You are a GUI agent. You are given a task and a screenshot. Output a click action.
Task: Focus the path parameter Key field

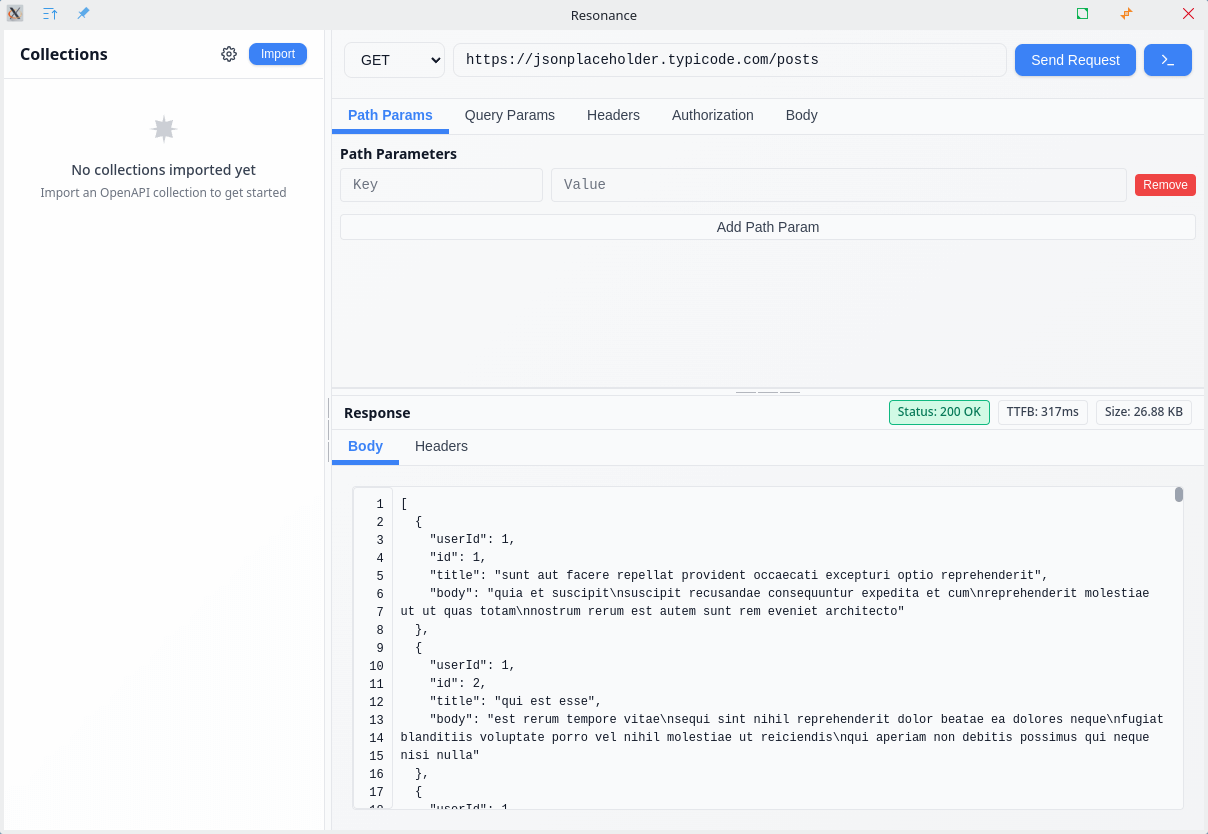(x=441, y=185)
